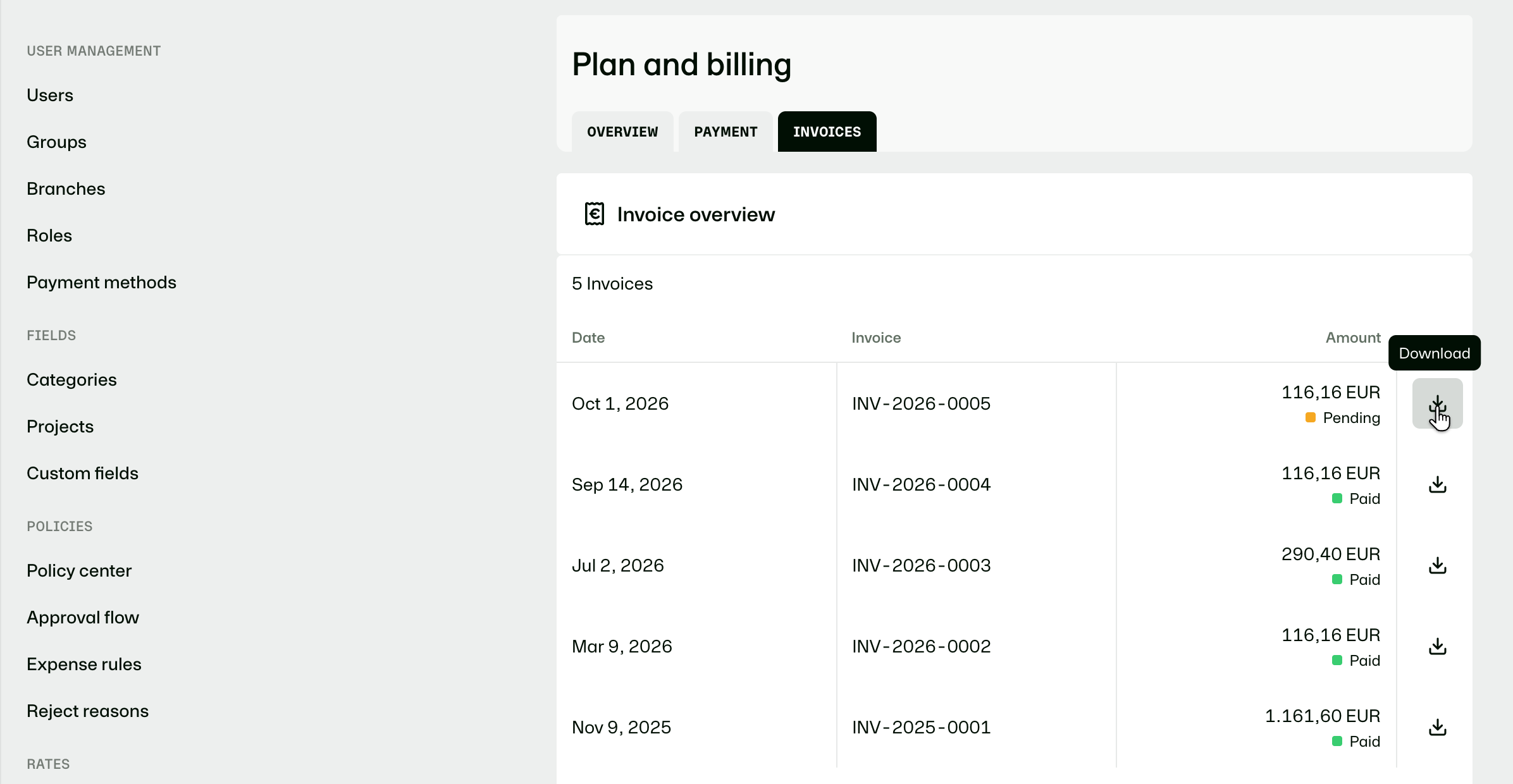
Task: Open Users in the sidebar
Action: (x=50, y=95)
